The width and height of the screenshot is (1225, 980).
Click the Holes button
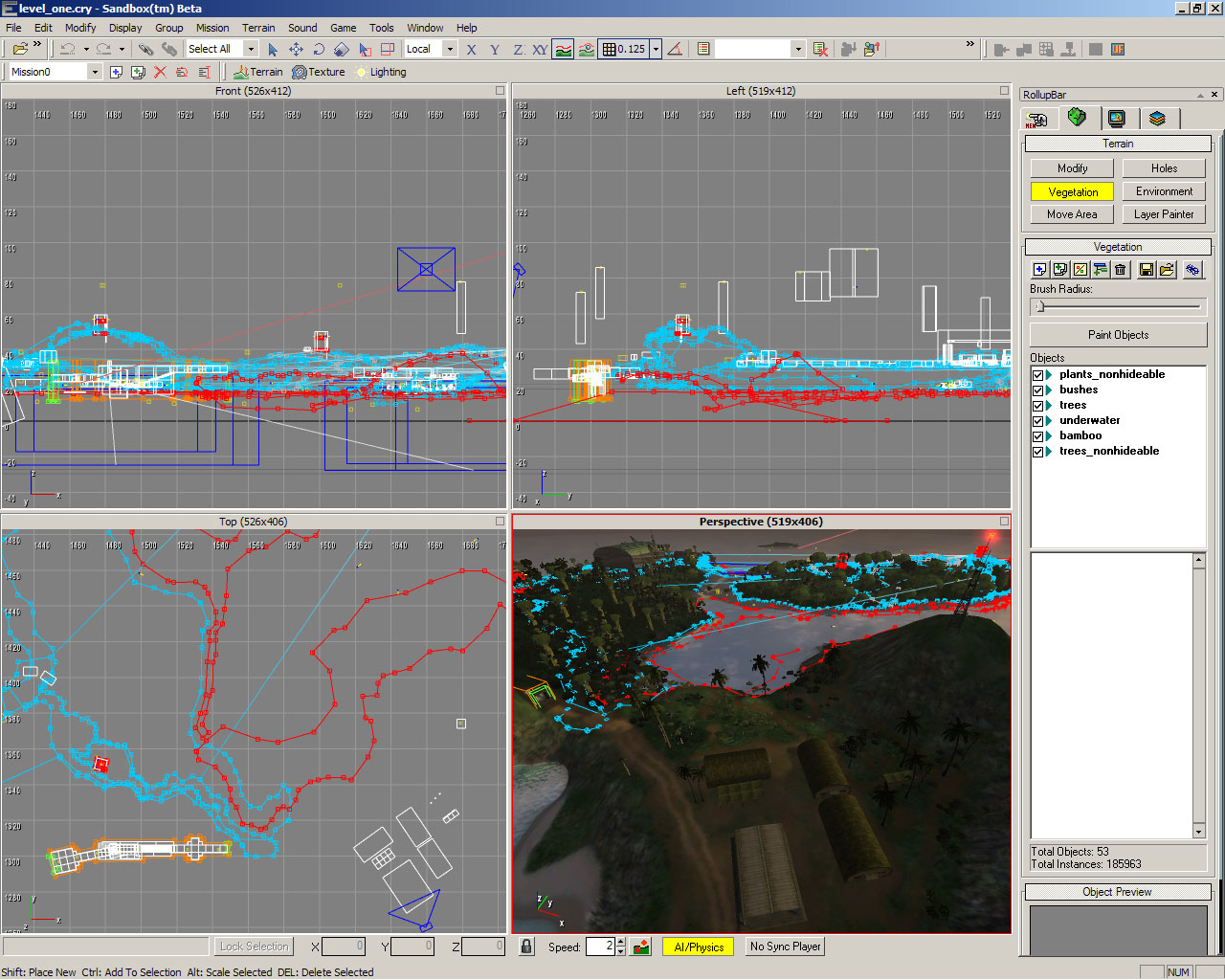tap(1164, 168)
